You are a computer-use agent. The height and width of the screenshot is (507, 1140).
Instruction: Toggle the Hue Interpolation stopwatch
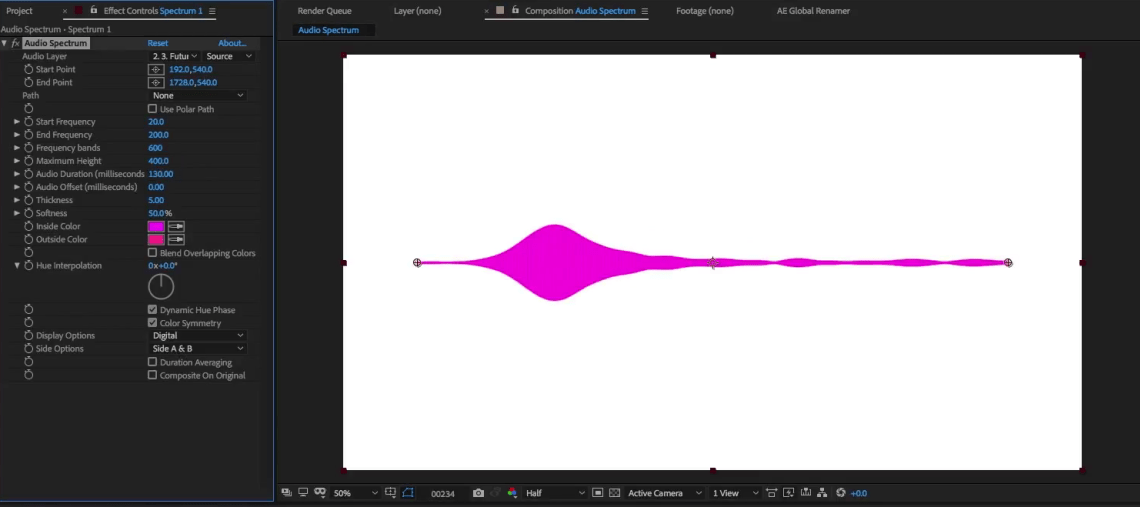pyautogui.click(x=28, y=266)
